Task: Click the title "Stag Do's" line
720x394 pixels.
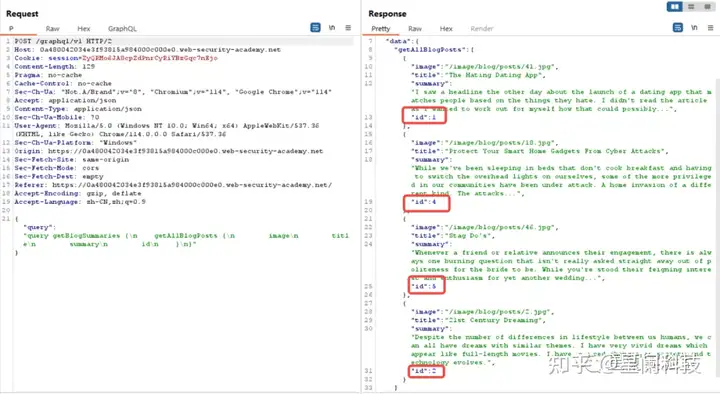Action: 453,236
